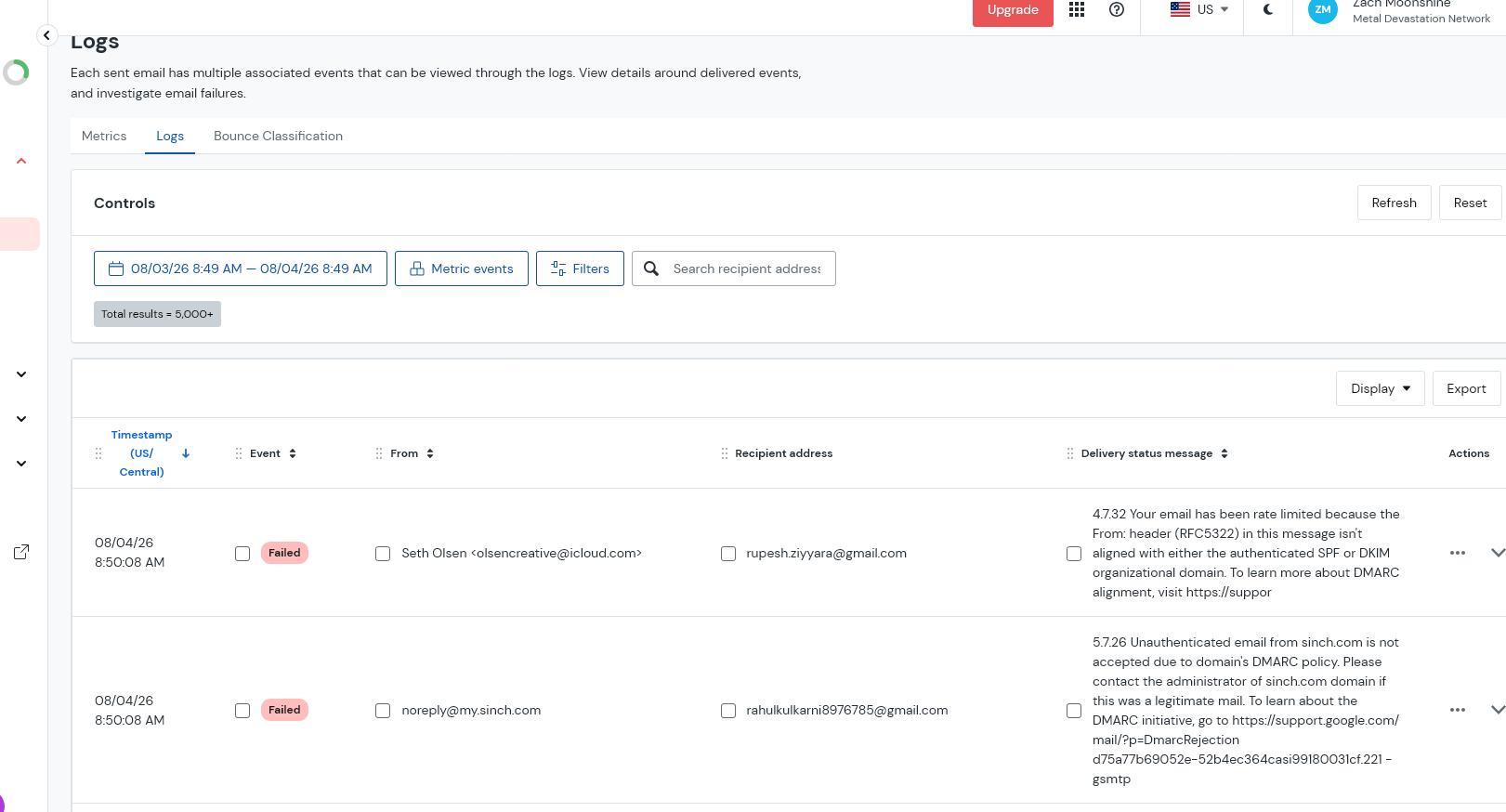Click the Recipient address column drag handle

pos(725,453)
